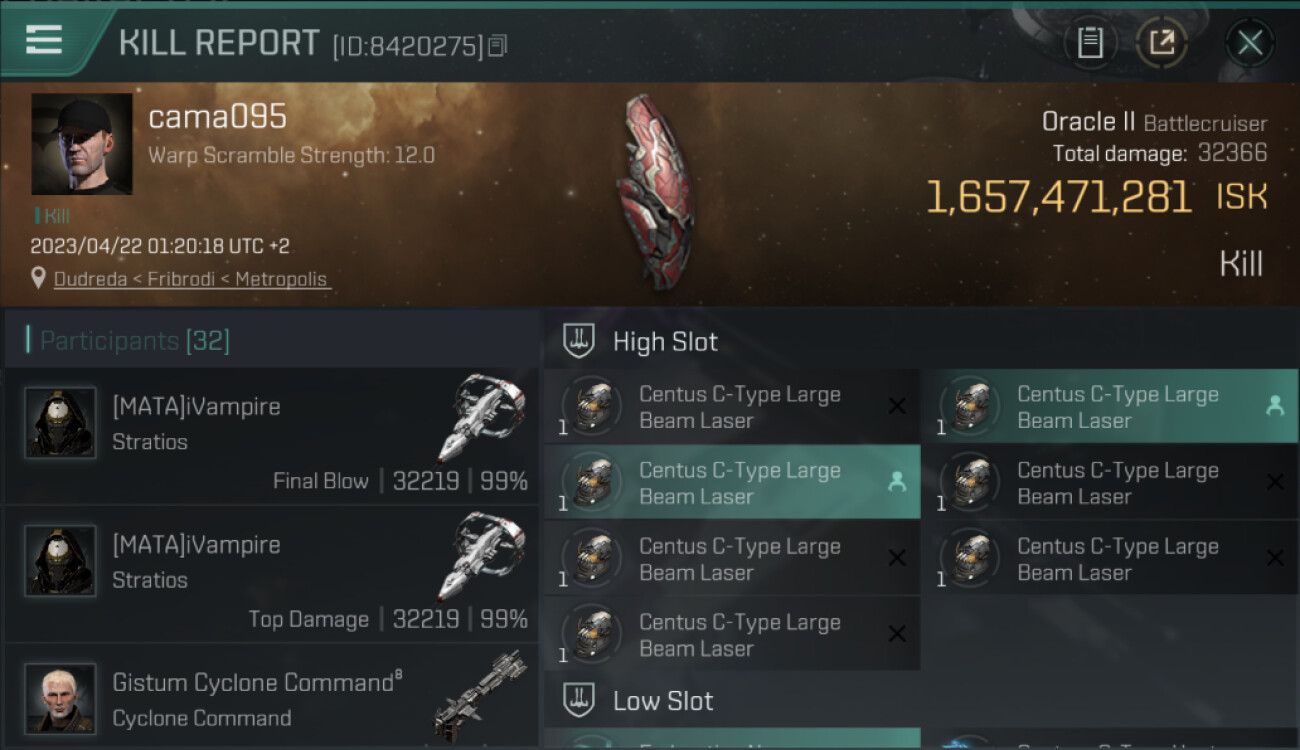The image size is (1300, 750).
Task: Select iVampire Final Blow participant entry
Action: pos(270,436)
